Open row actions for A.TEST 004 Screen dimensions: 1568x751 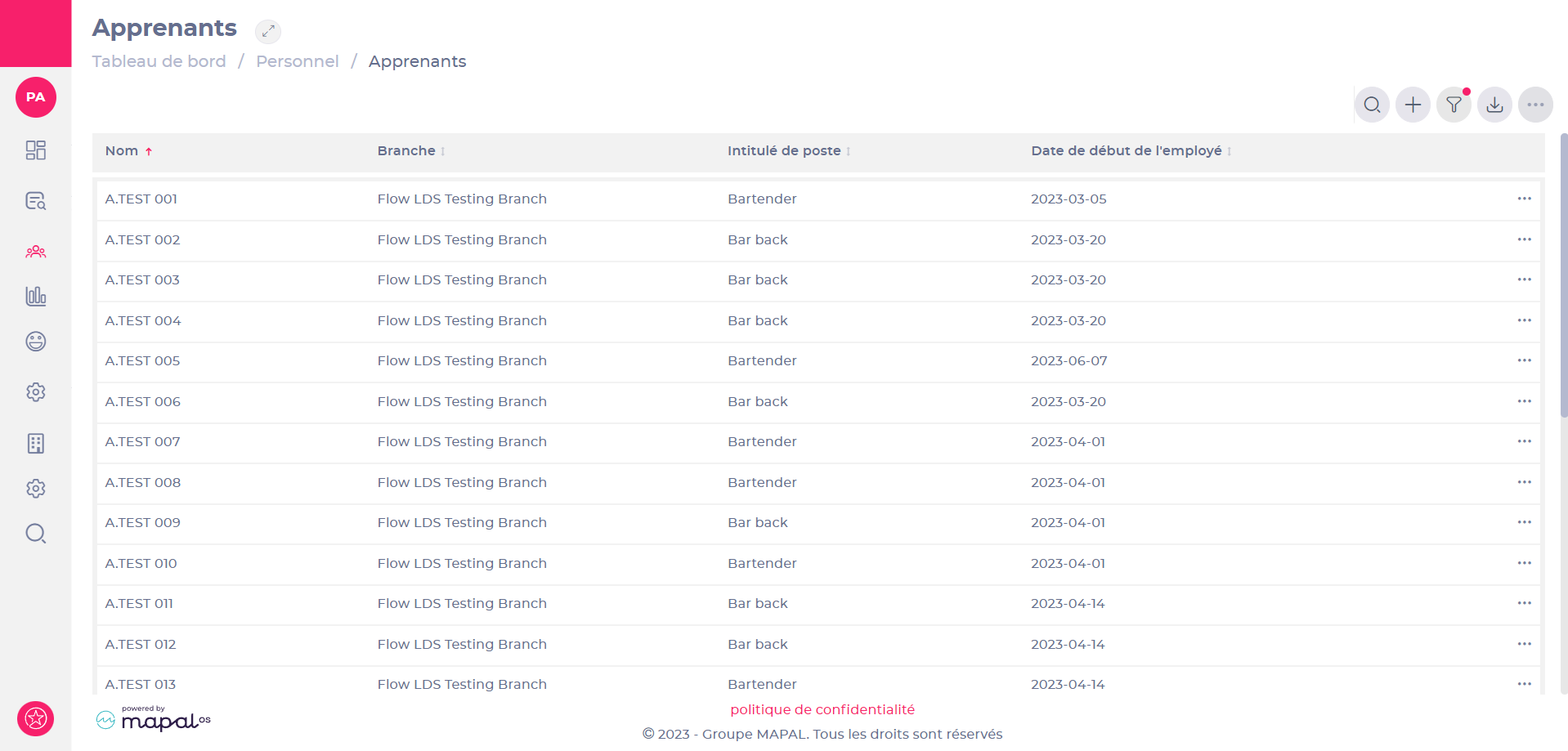(1525, 320)
